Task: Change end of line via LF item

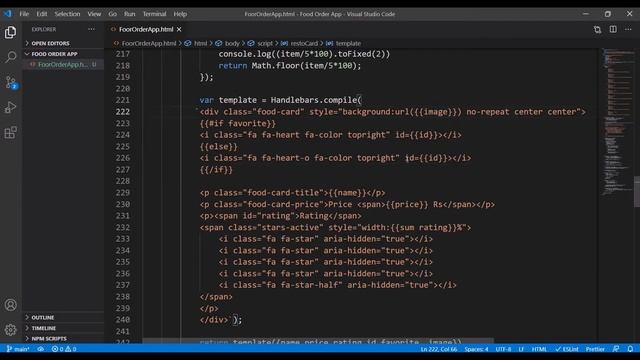Action: point(521,349)
